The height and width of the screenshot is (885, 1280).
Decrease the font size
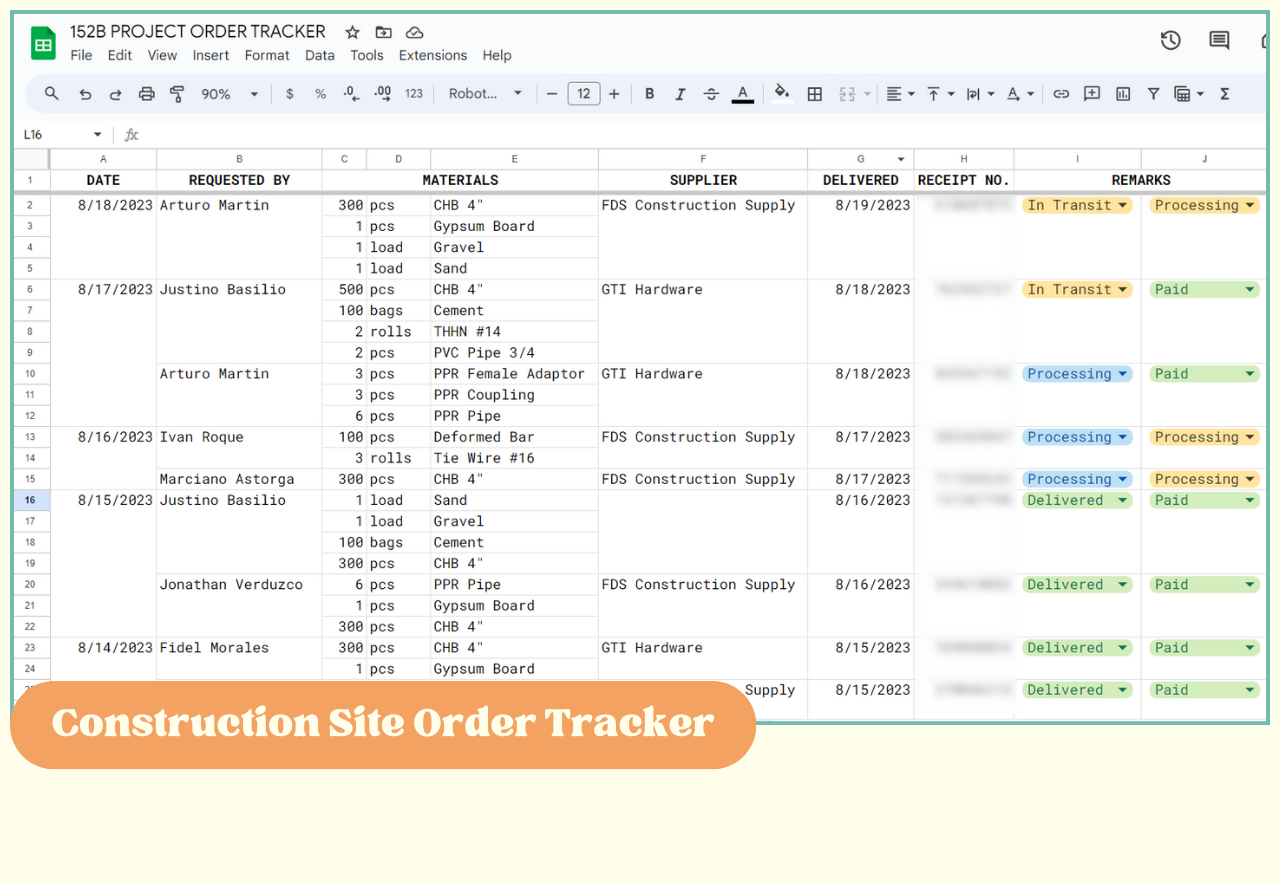pyautogui.click(x=551, y=94)
